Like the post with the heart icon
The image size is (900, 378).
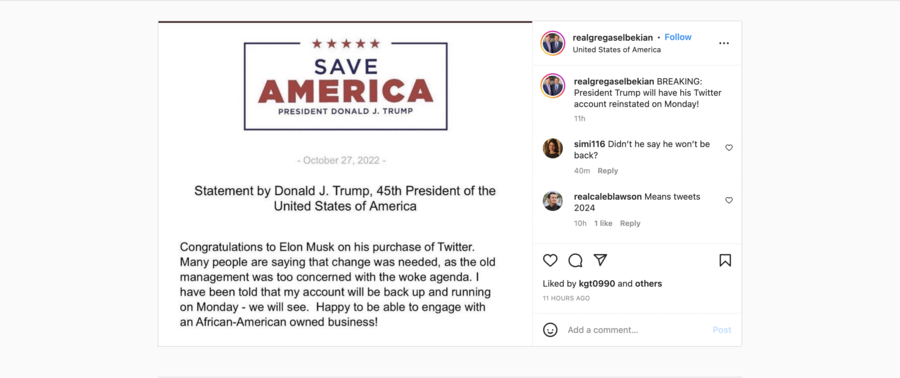(x=550, y=260)
